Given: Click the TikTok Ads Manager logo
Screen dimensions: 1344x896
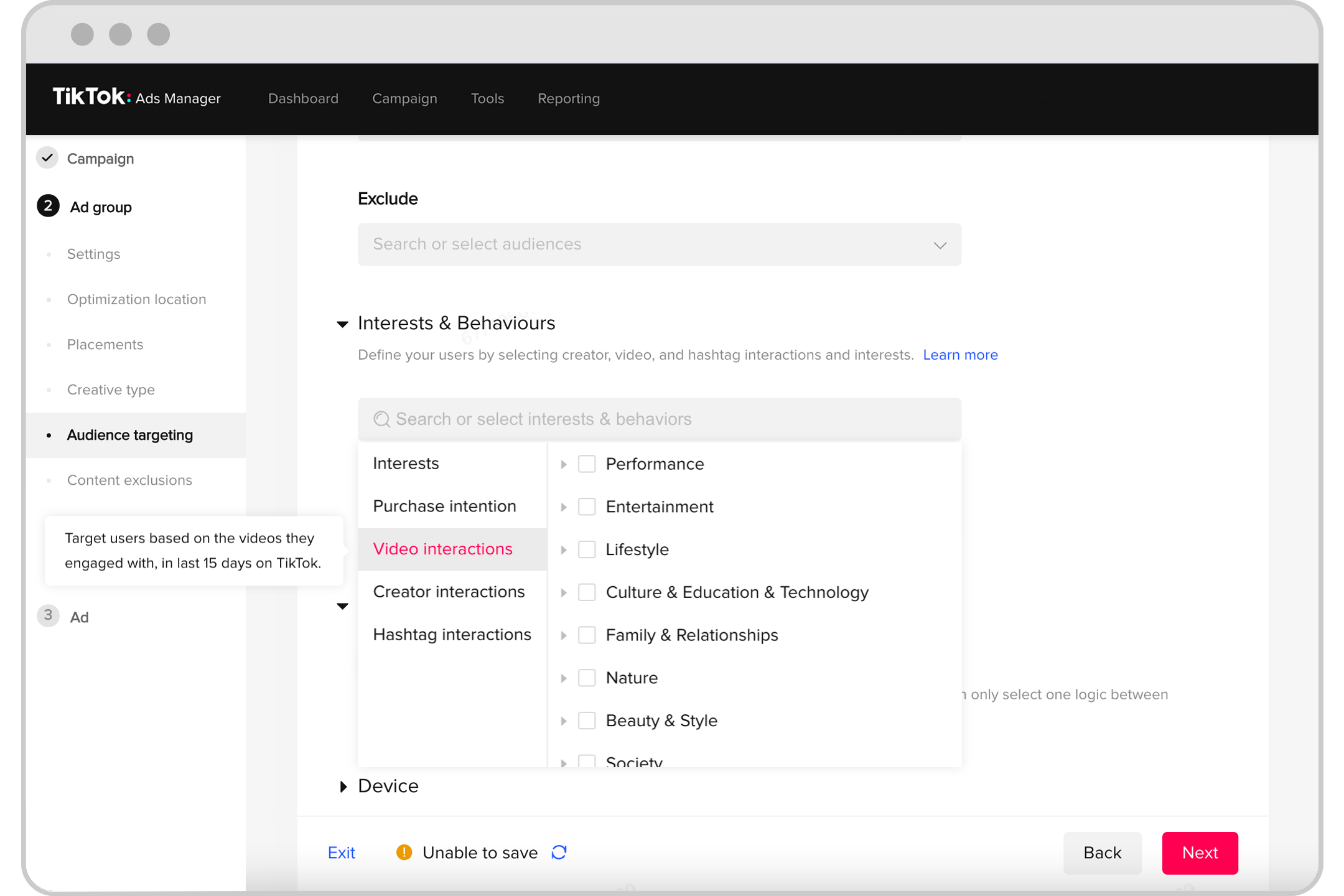Looking at the screenshot, I should [136, 97].
